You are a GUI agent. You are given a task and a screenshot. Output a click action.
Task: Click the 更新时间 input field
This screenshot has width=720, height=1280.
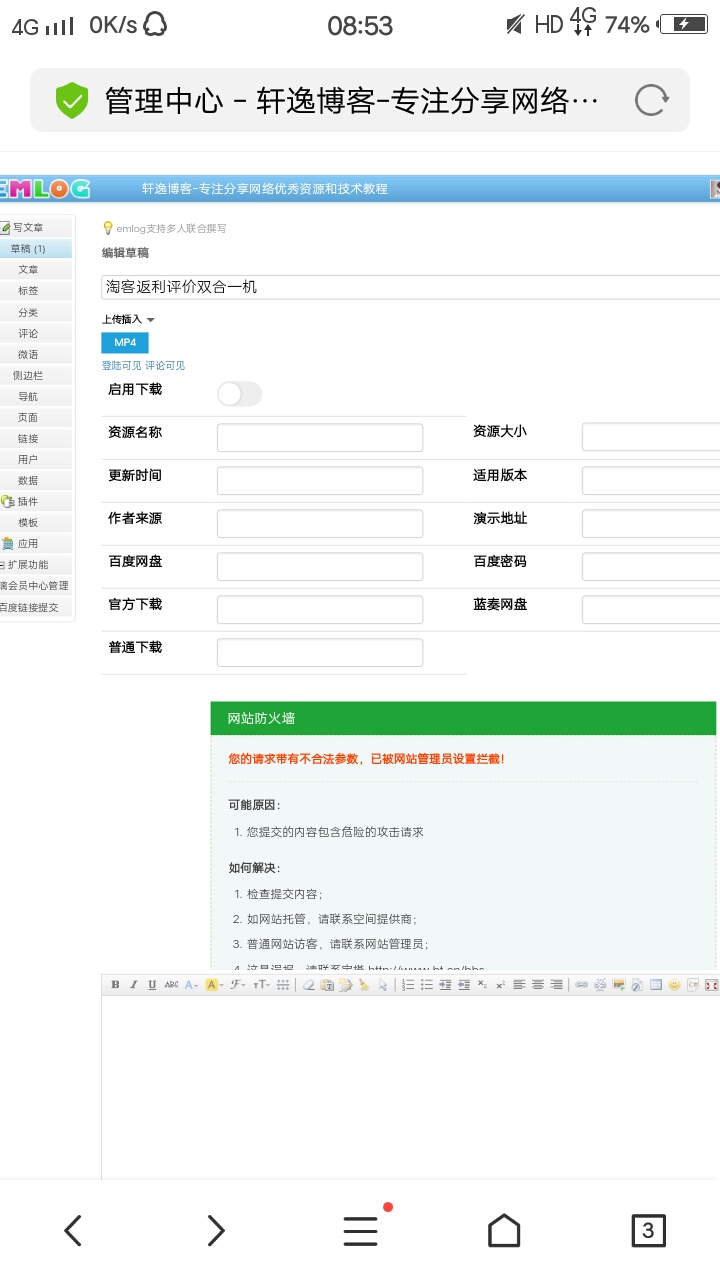tap(320, 480)
